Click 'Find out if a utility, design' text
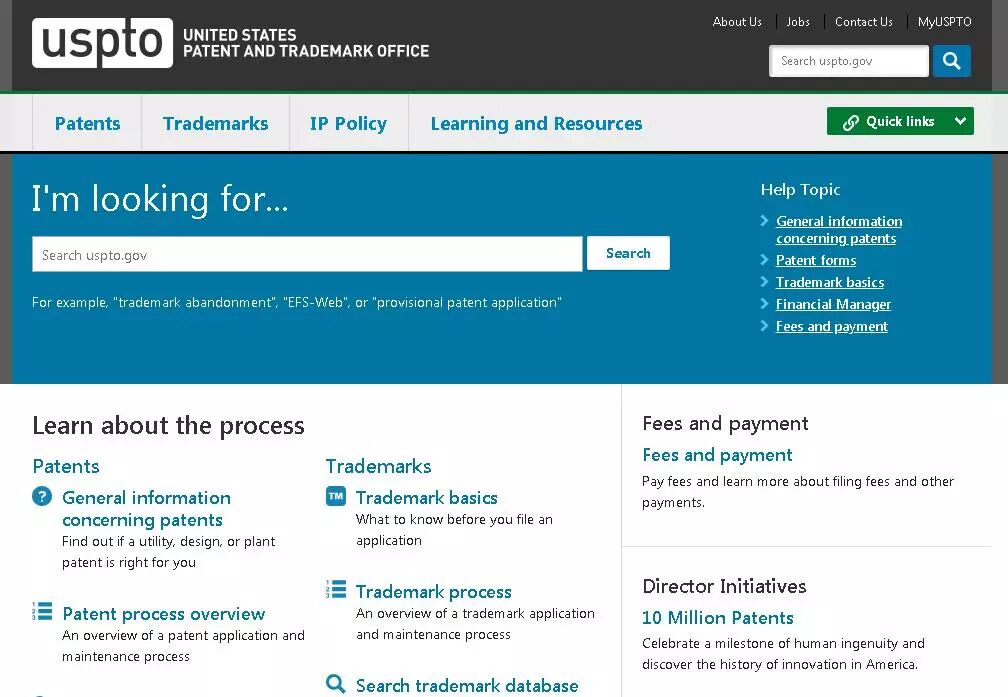 (x=168, y=552)
